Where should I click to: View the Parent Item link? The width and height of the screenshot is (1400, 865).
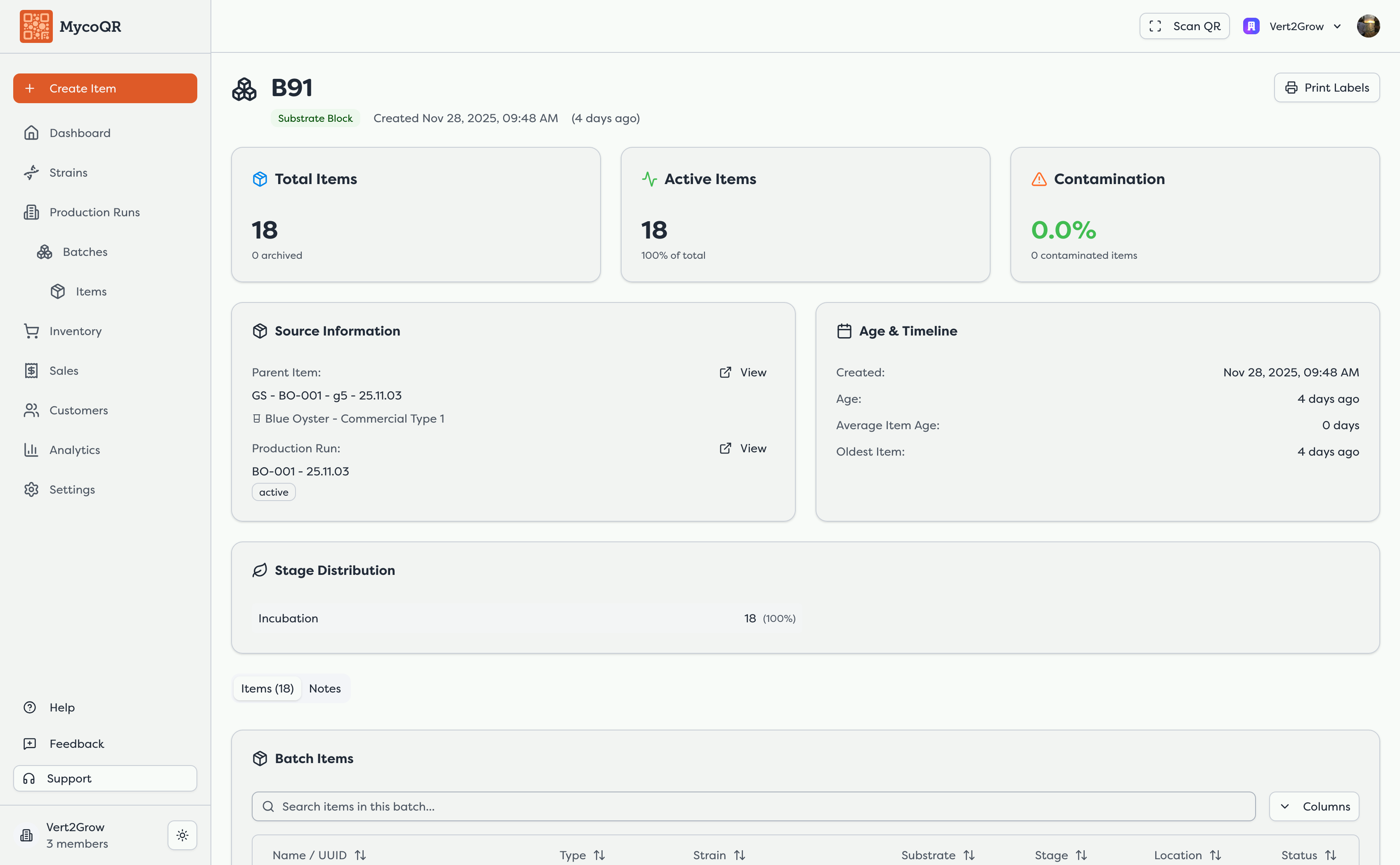click(x=743, y=372)
